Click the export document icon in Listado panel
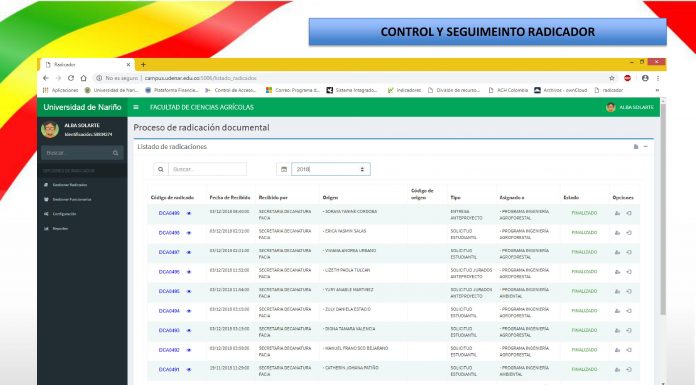The image size is (696, 385). click(x=636, y=147)
